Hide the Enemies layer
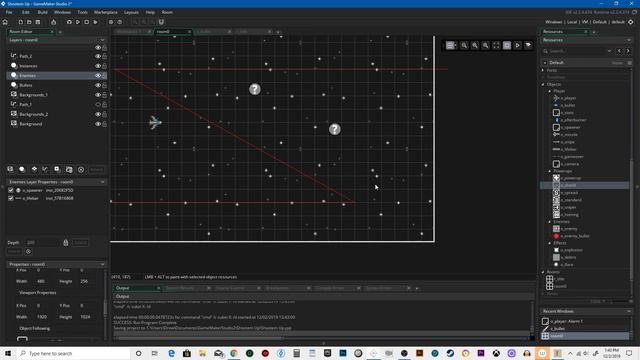Screen dimensions: 640x360 (x=98, y=76)
